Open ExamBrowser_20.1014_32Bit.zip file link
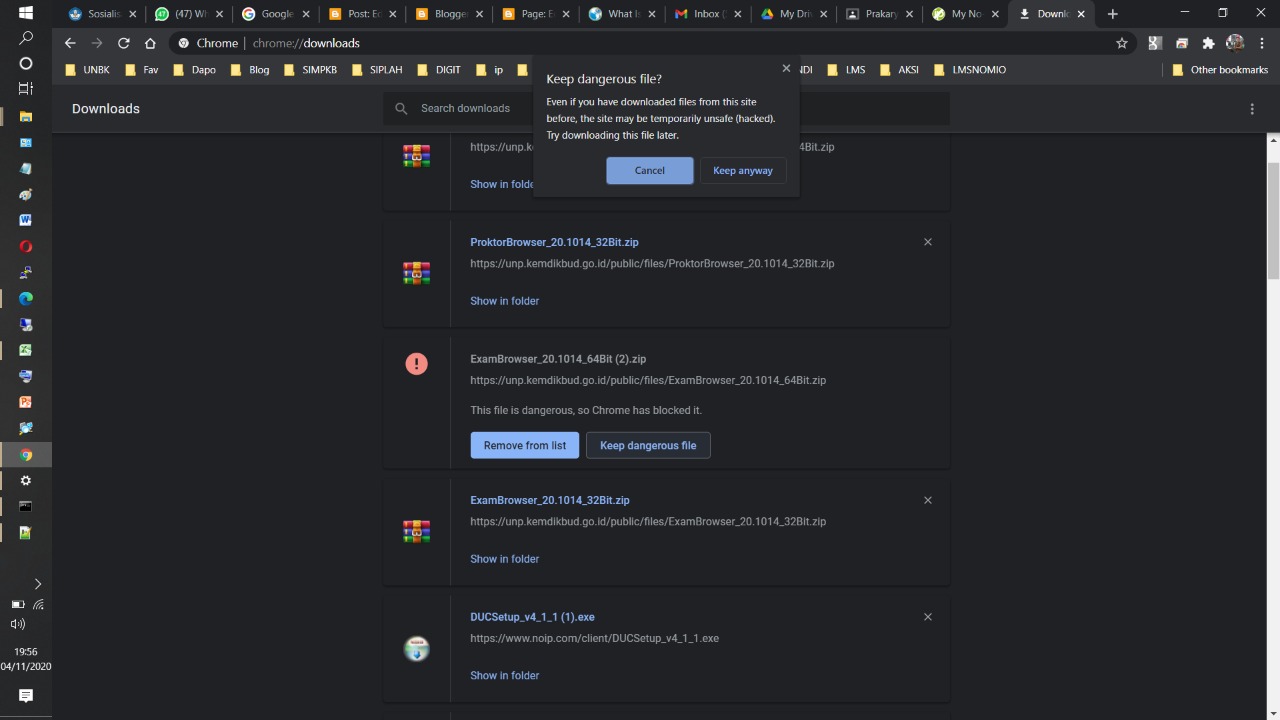The height and width of the screenshot is (720, 1280). point(550,500)
